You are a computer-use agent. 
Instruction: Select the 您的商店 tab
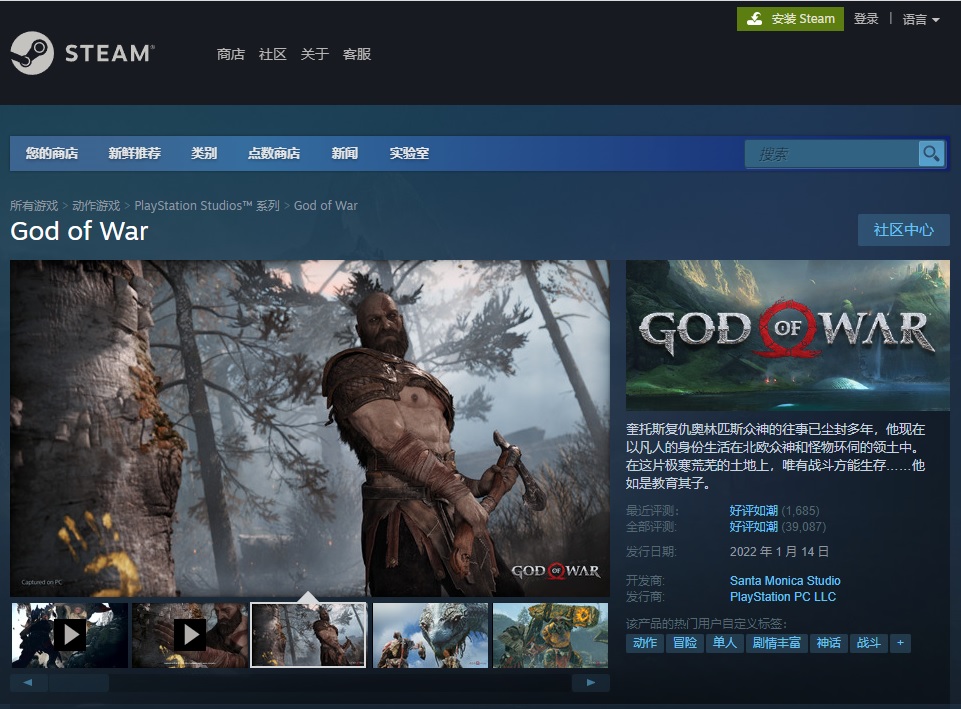pyautogui.click(x=52, y=153)
